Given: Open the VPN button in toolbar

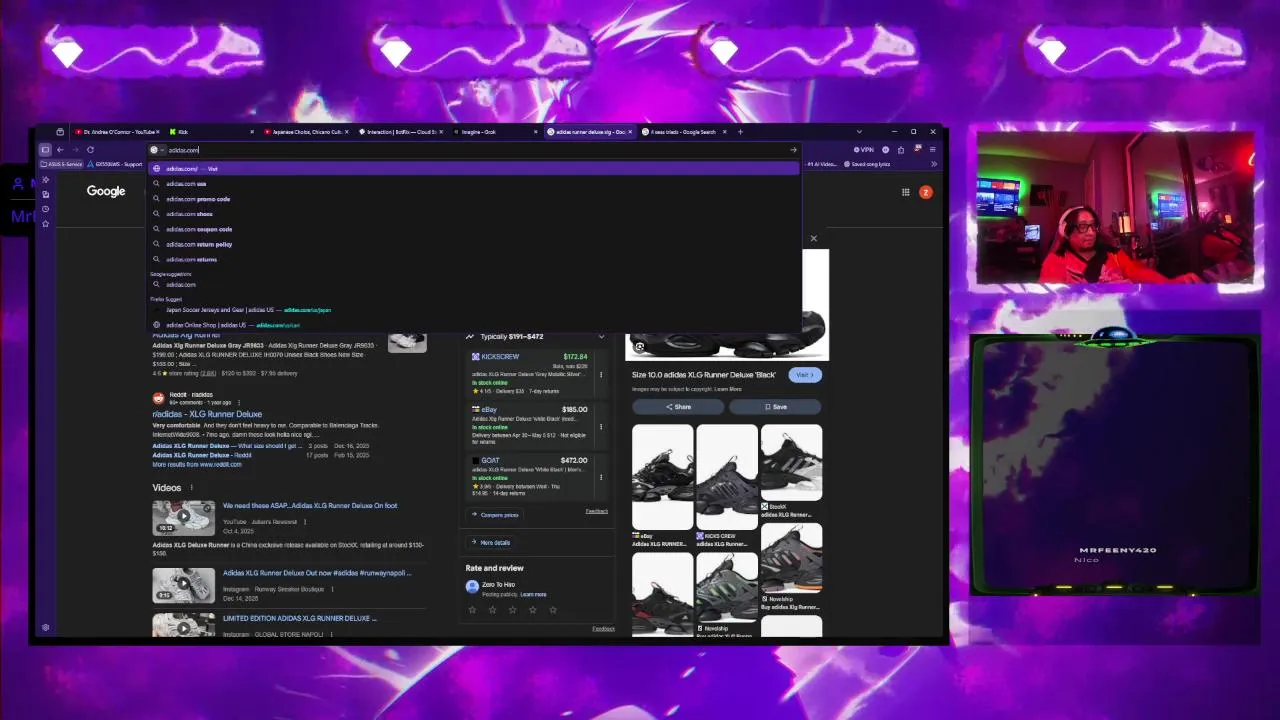Looking at the screenshot, I should (x=863, y=150).
